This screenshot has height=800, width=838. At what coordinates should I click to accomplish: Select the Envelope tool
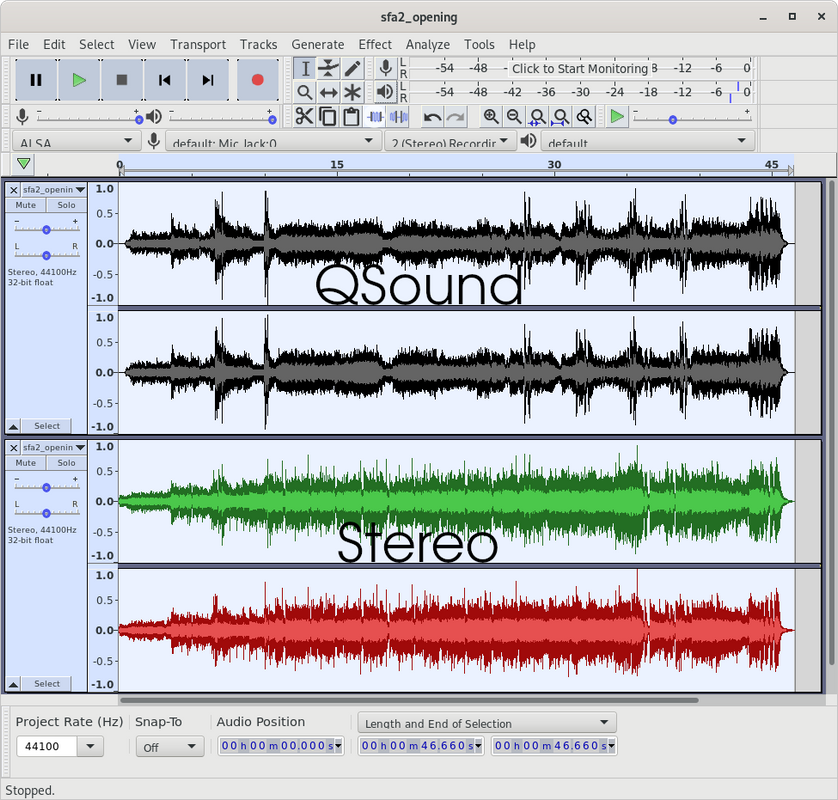328,68
